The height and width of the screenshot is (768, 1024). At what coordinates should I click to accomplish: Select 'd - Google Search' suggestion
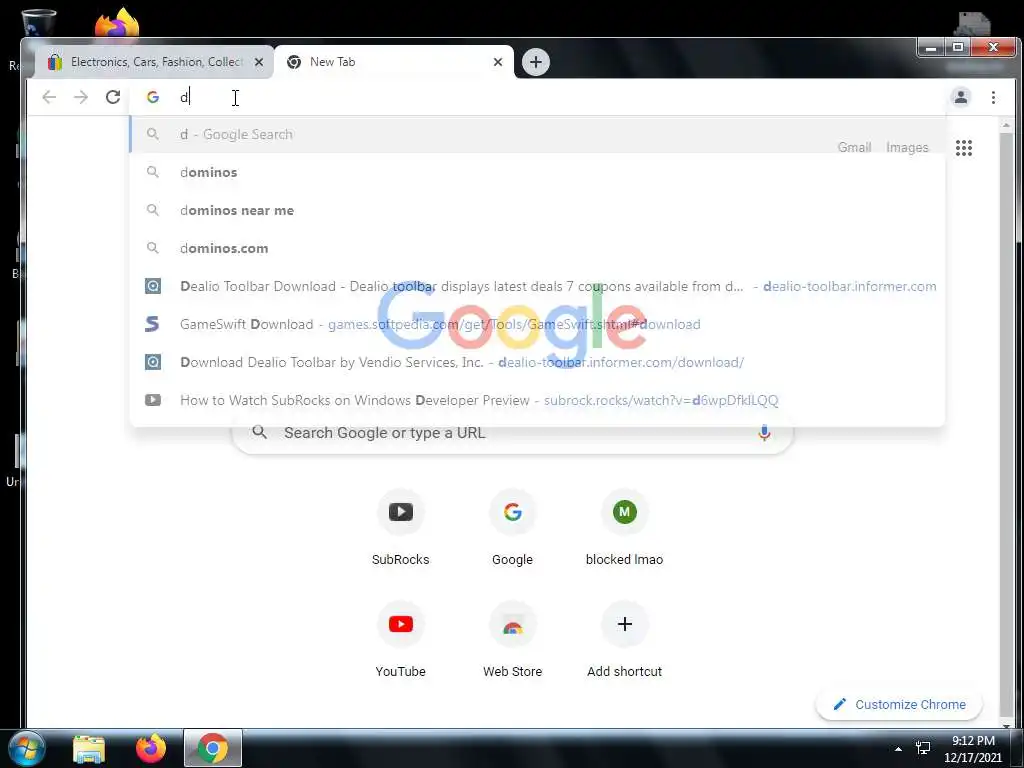(x=537, y=135)
